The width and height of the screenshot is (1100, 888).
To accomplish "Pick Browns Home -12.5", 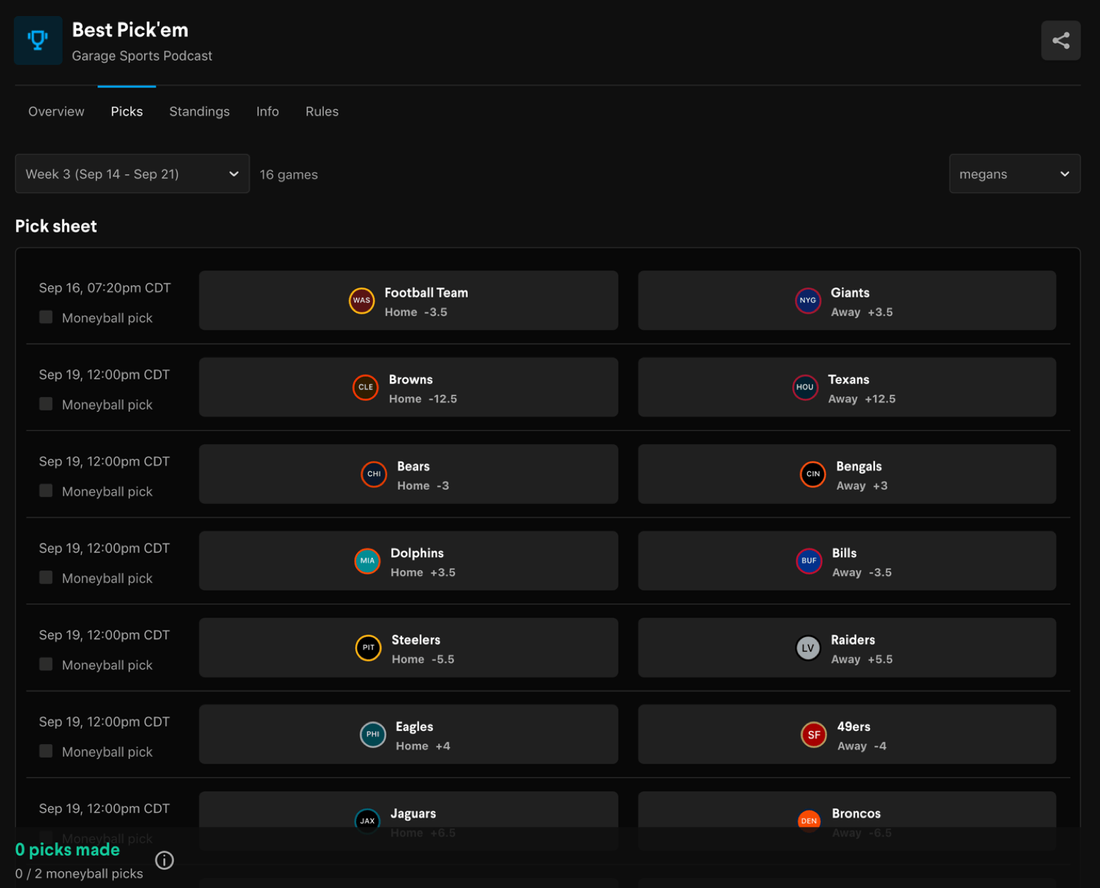I will tap(408, 387).
